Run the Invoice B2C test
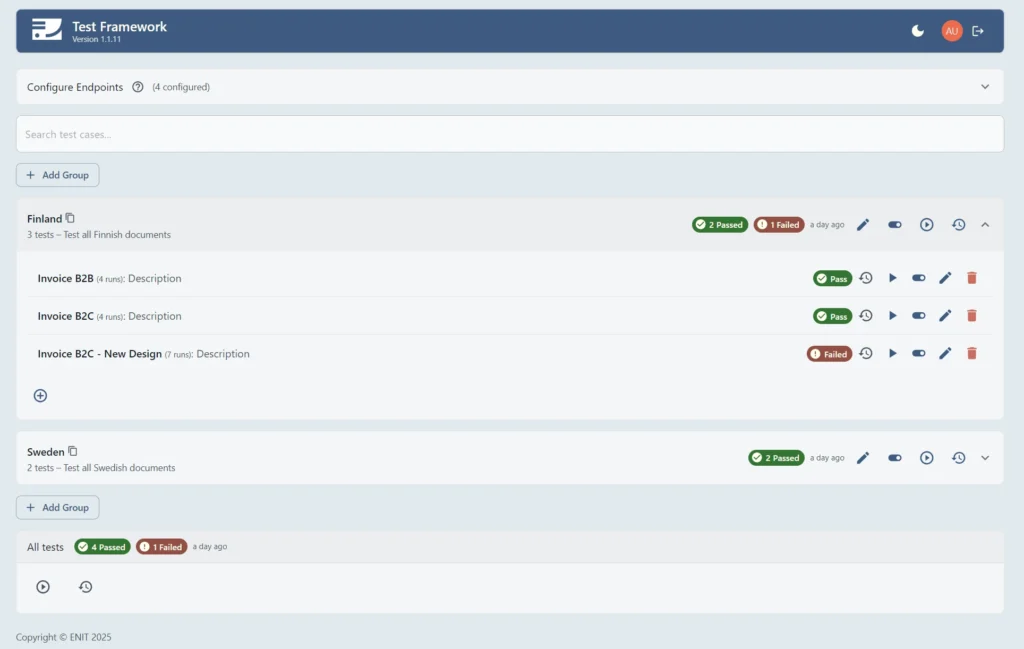1024x649 pixels. tap(892, 315)
